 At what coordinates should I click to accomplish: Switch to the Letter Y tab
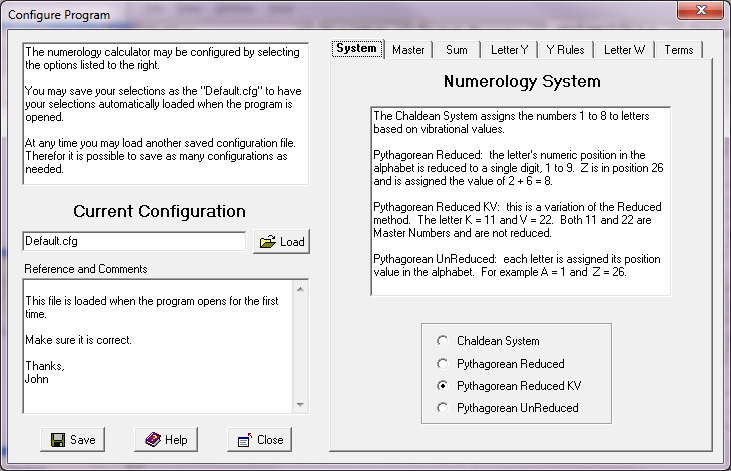509,50
